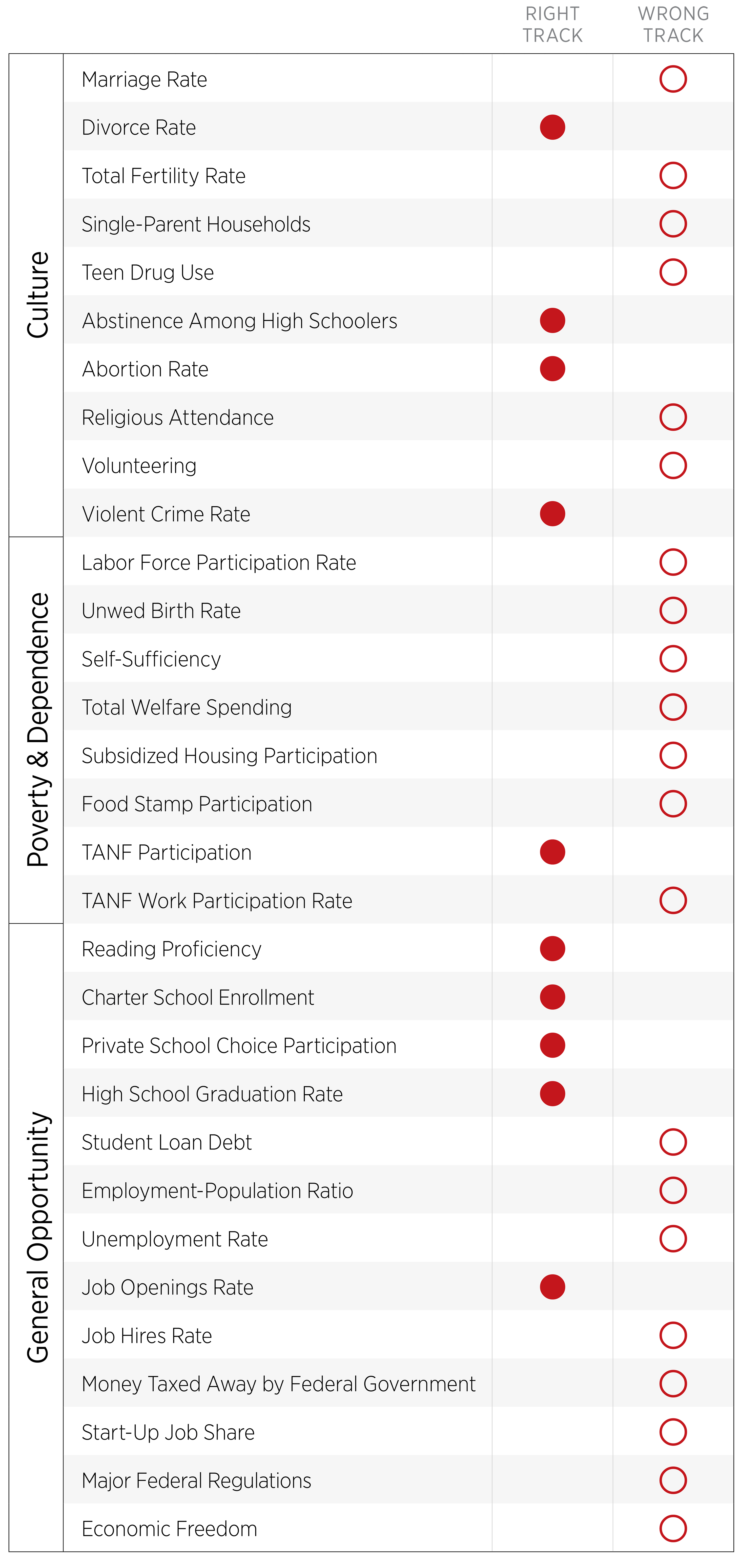Select the Economic Freedom wrong-track circle
Viewport: 741px width, 1568px height.
672,1528
